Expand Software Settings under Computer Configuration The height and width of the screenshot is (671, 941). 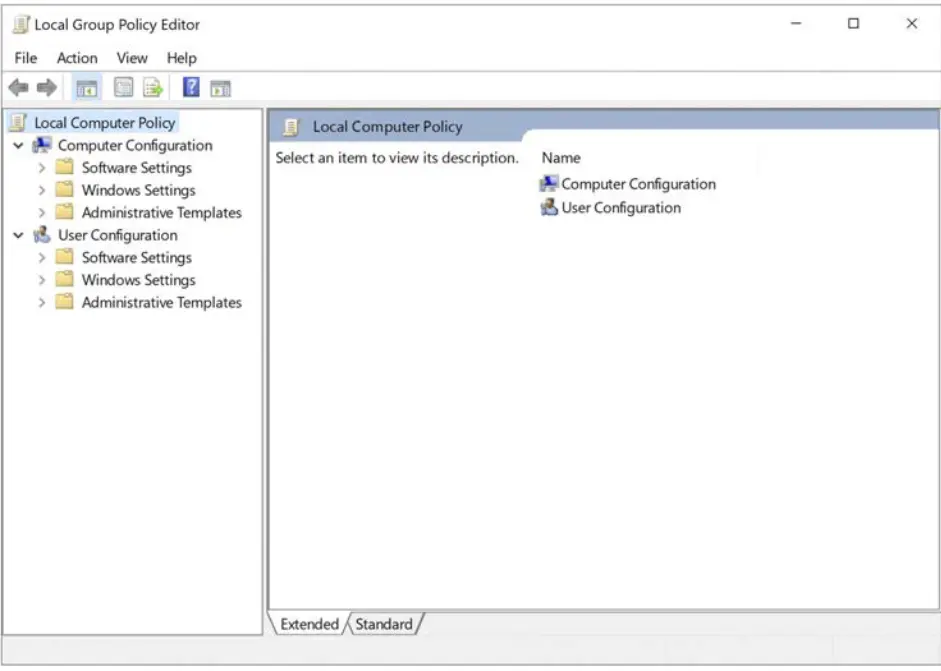click(42, 168)
